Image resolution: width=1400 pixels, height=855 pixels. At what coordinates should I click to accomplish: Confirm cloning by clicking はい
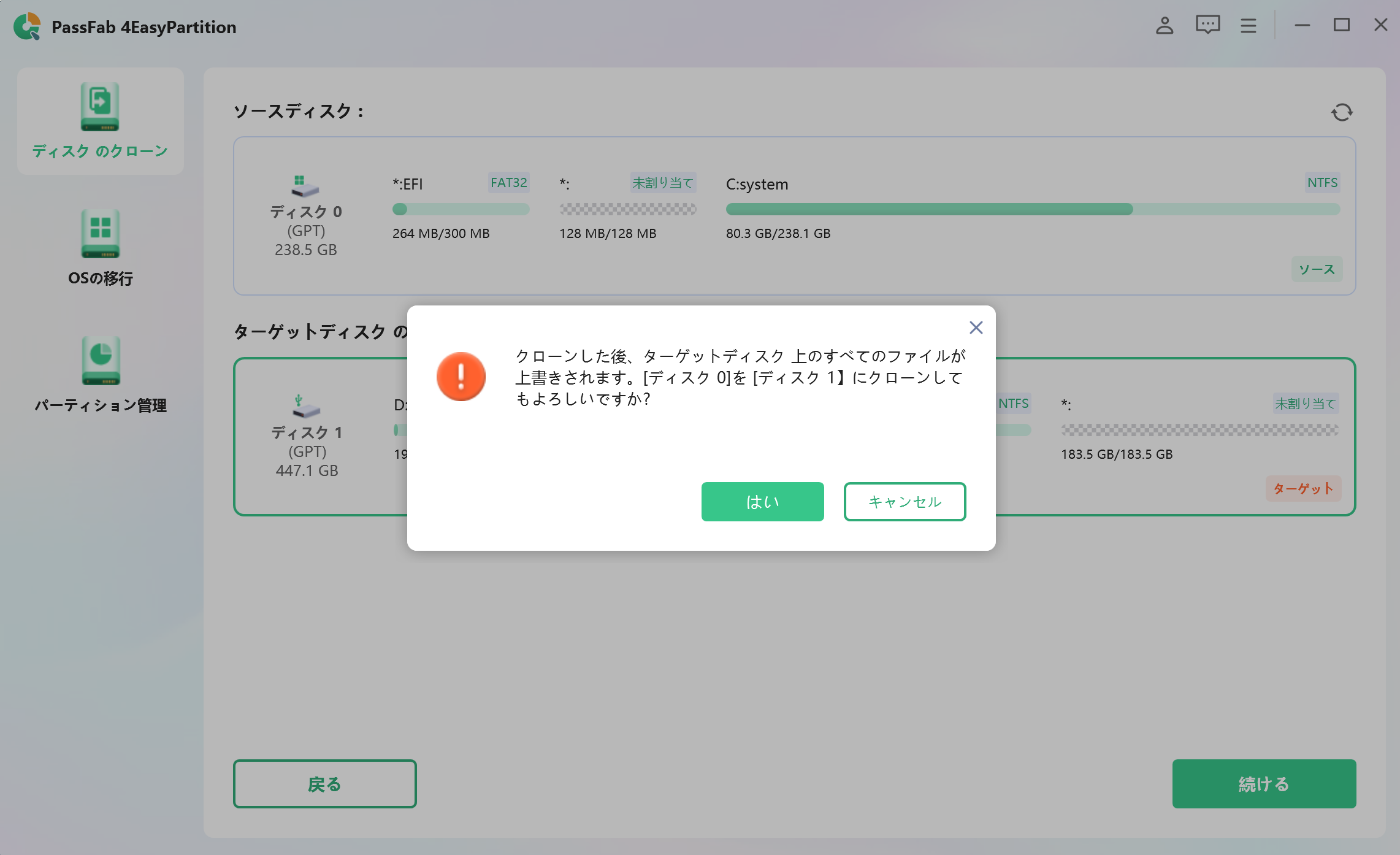(762, 502)
